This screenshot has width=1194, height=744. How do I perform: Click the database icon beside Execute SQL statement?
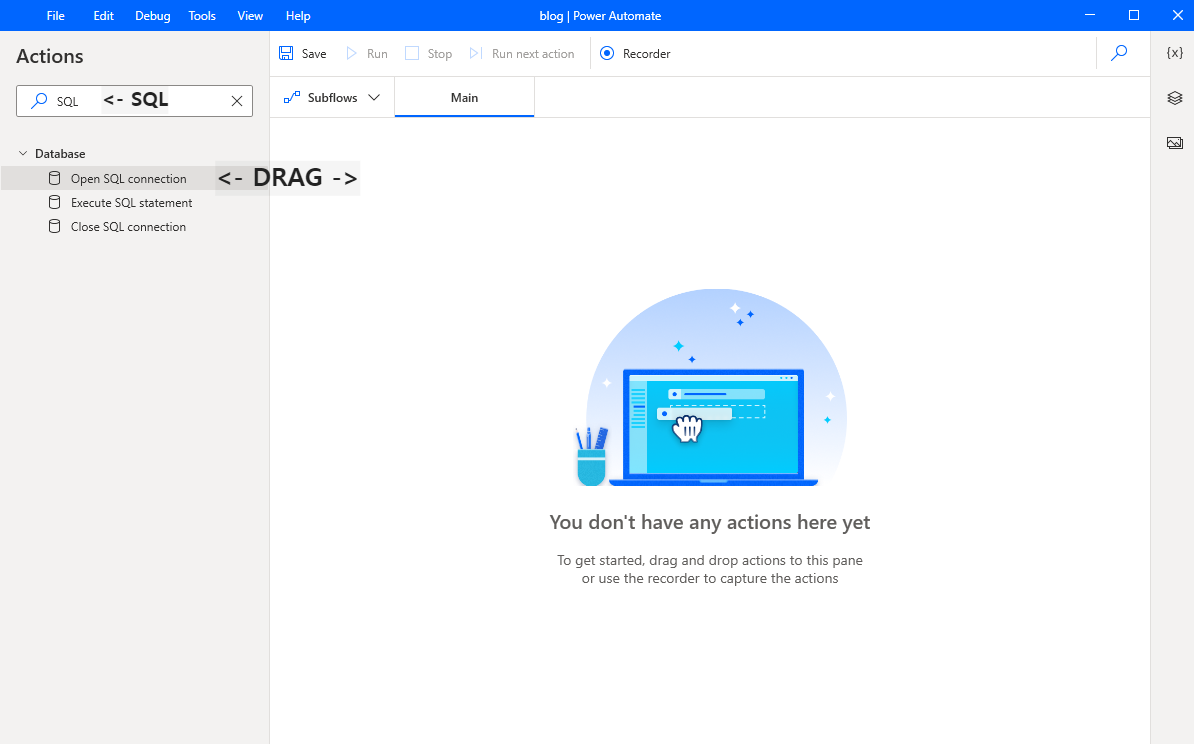point(54,202)
